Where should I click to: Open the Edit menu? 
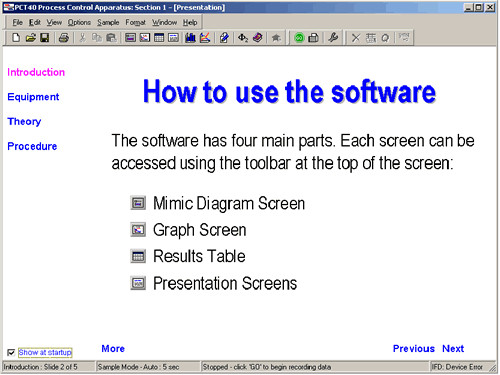click(35, 22)
